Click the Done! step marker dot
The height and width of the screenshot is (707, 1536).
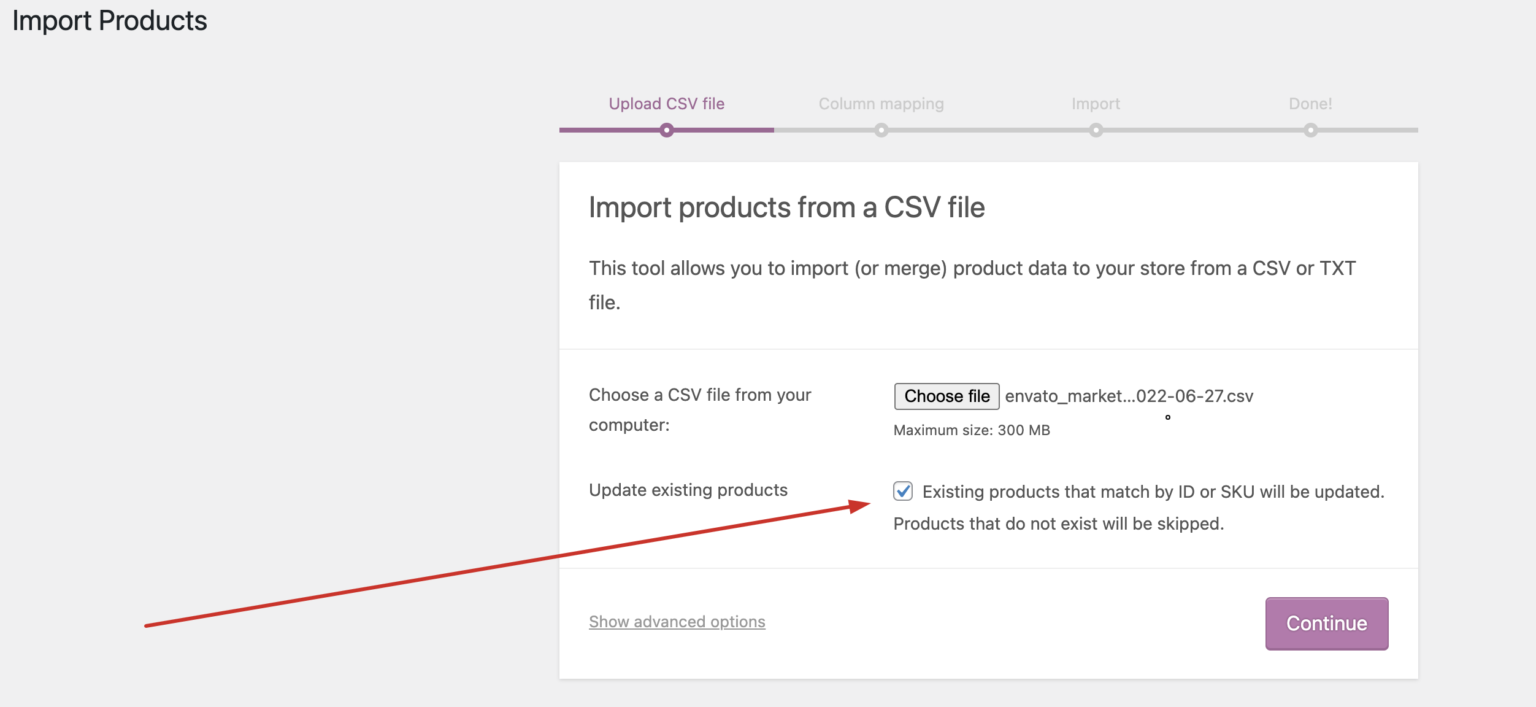click(1310, 129)
